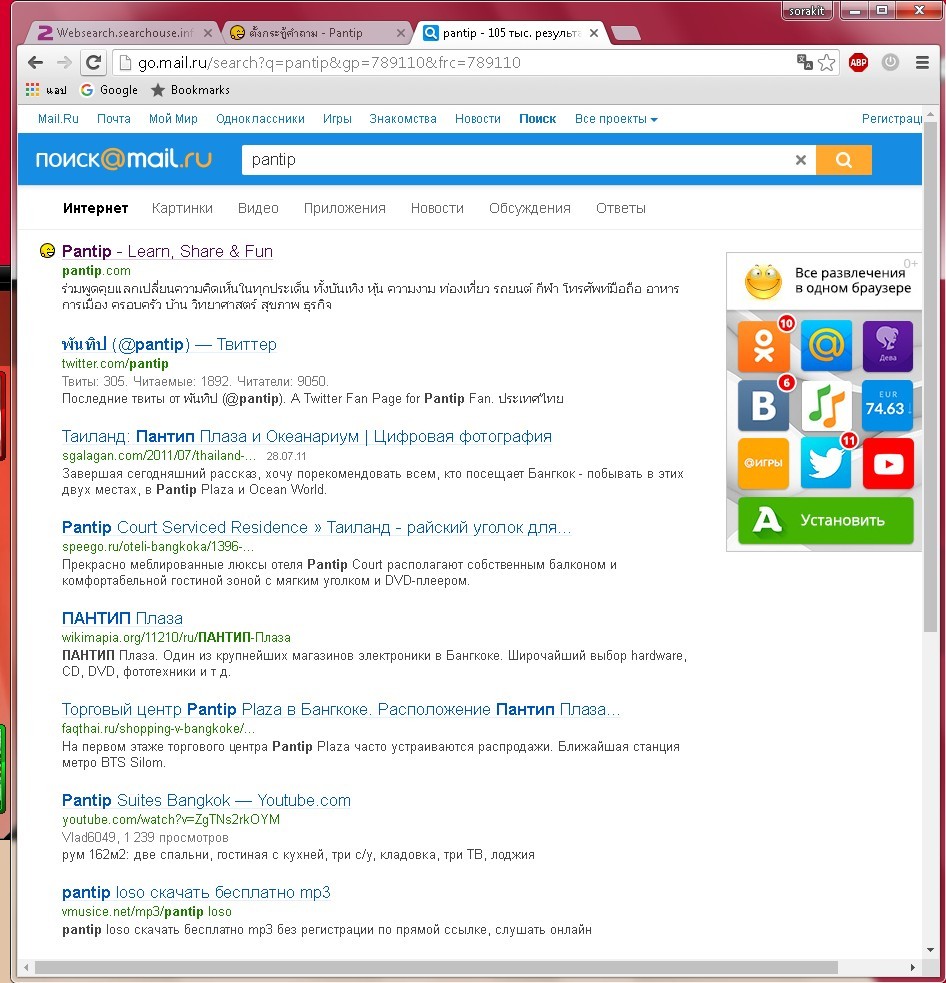
Task: Click the blue @ mail icon in the widget
Action: [x=826, y=345]
